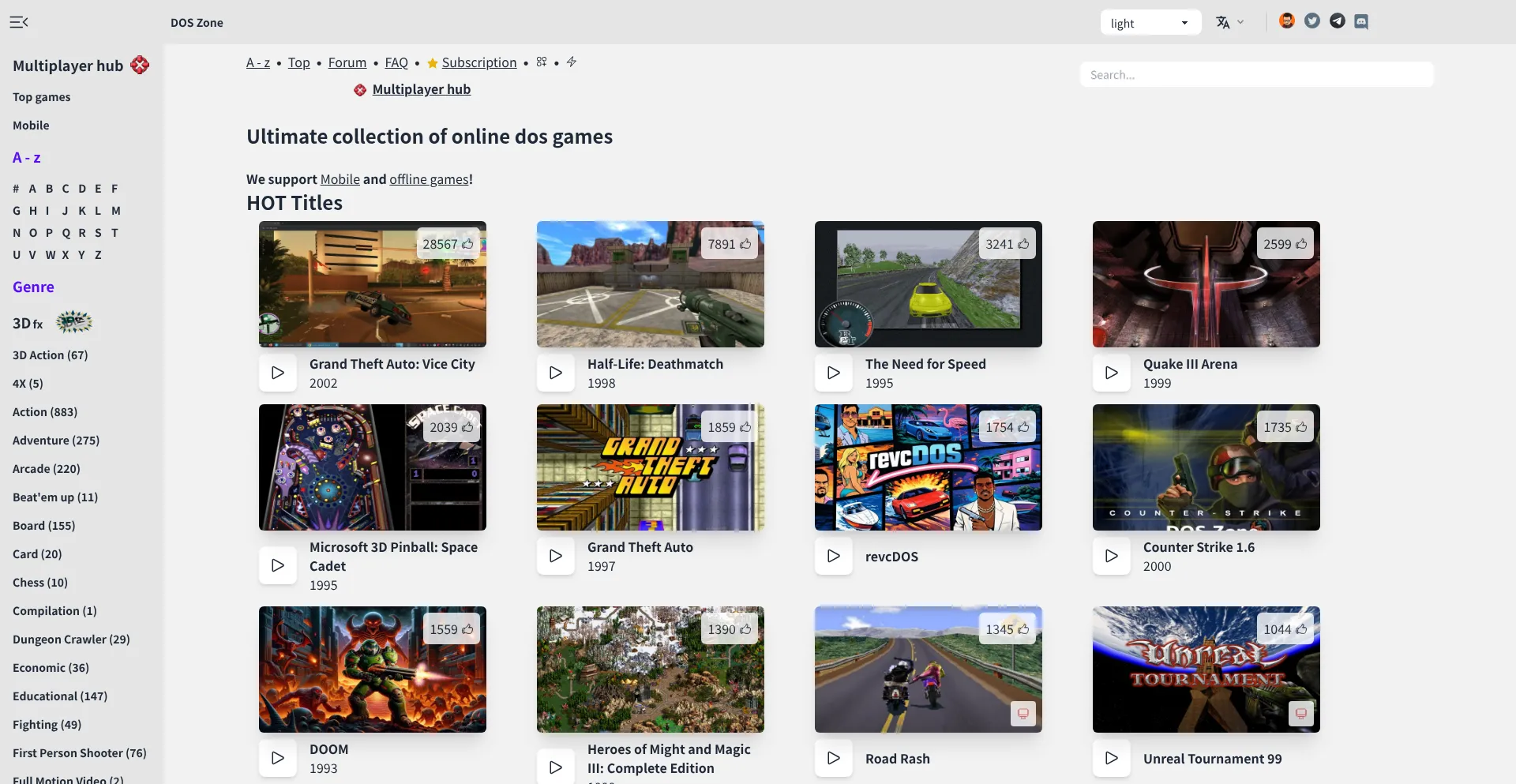Screen dimensions: 1516x784
Task: Click the grid apps icon after Subscription
Action: pos(542,62)
